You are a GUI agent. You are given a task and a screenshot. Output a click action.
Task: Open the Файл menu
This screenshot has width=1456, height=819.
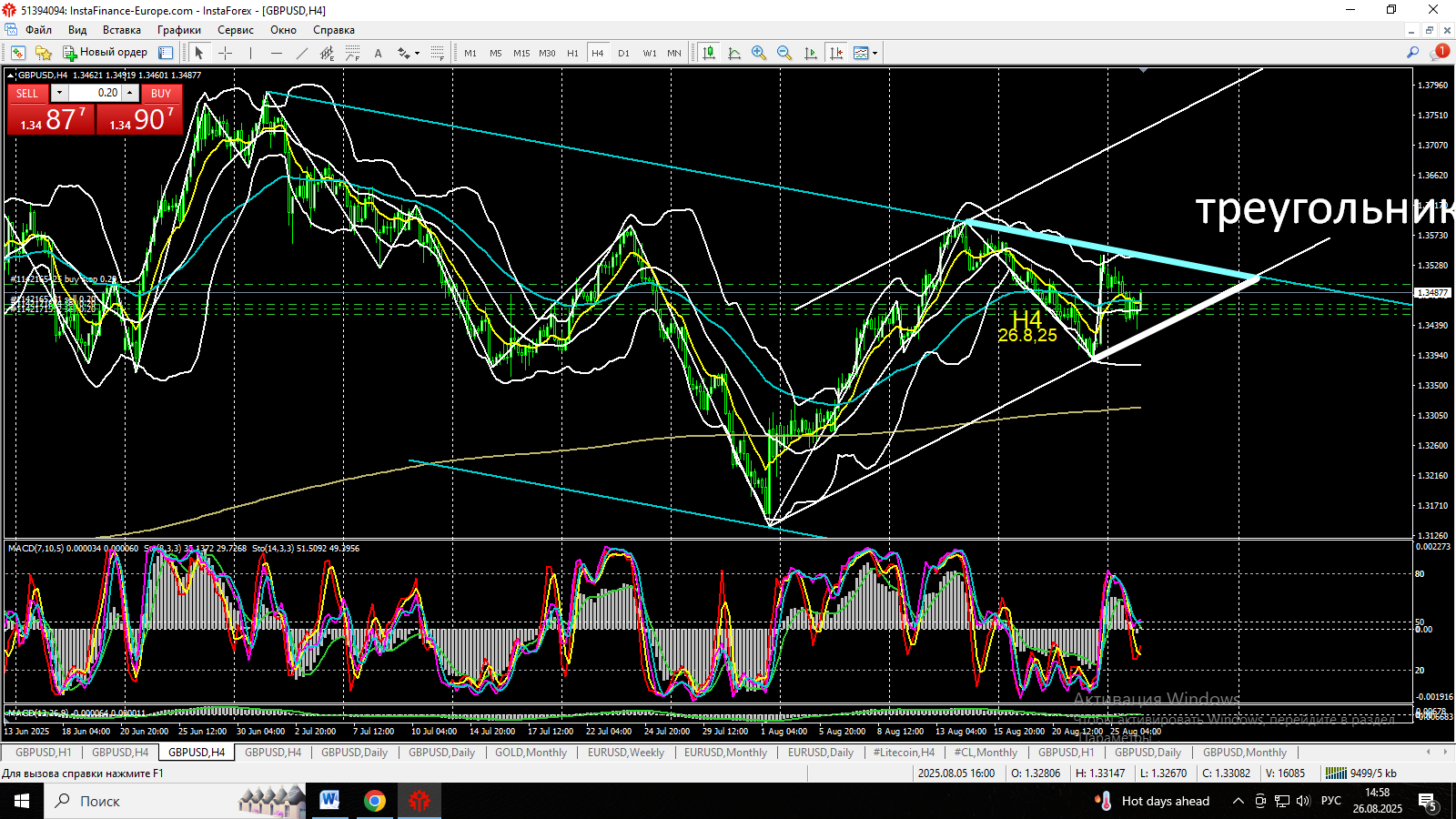tap(38, 30)
